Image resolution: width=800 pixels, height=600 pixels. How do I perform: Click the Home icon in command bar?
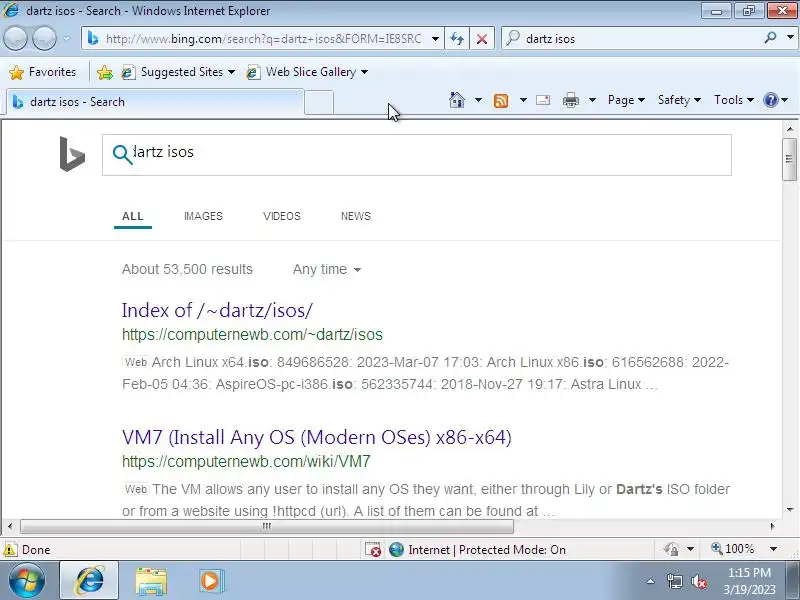[457, 100]
